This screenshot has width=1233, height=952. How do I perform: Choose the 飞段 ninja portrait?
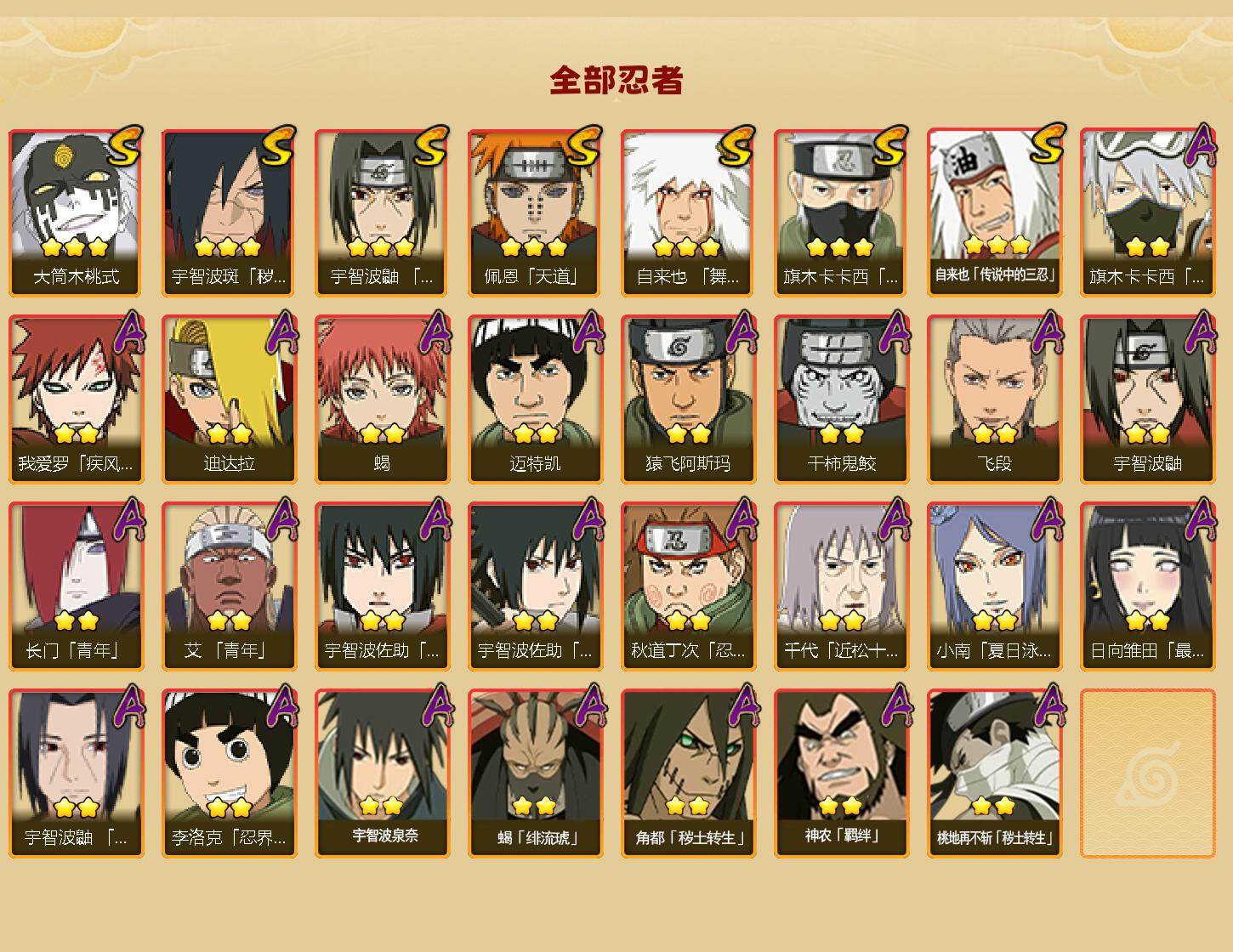tap(994, 399)
